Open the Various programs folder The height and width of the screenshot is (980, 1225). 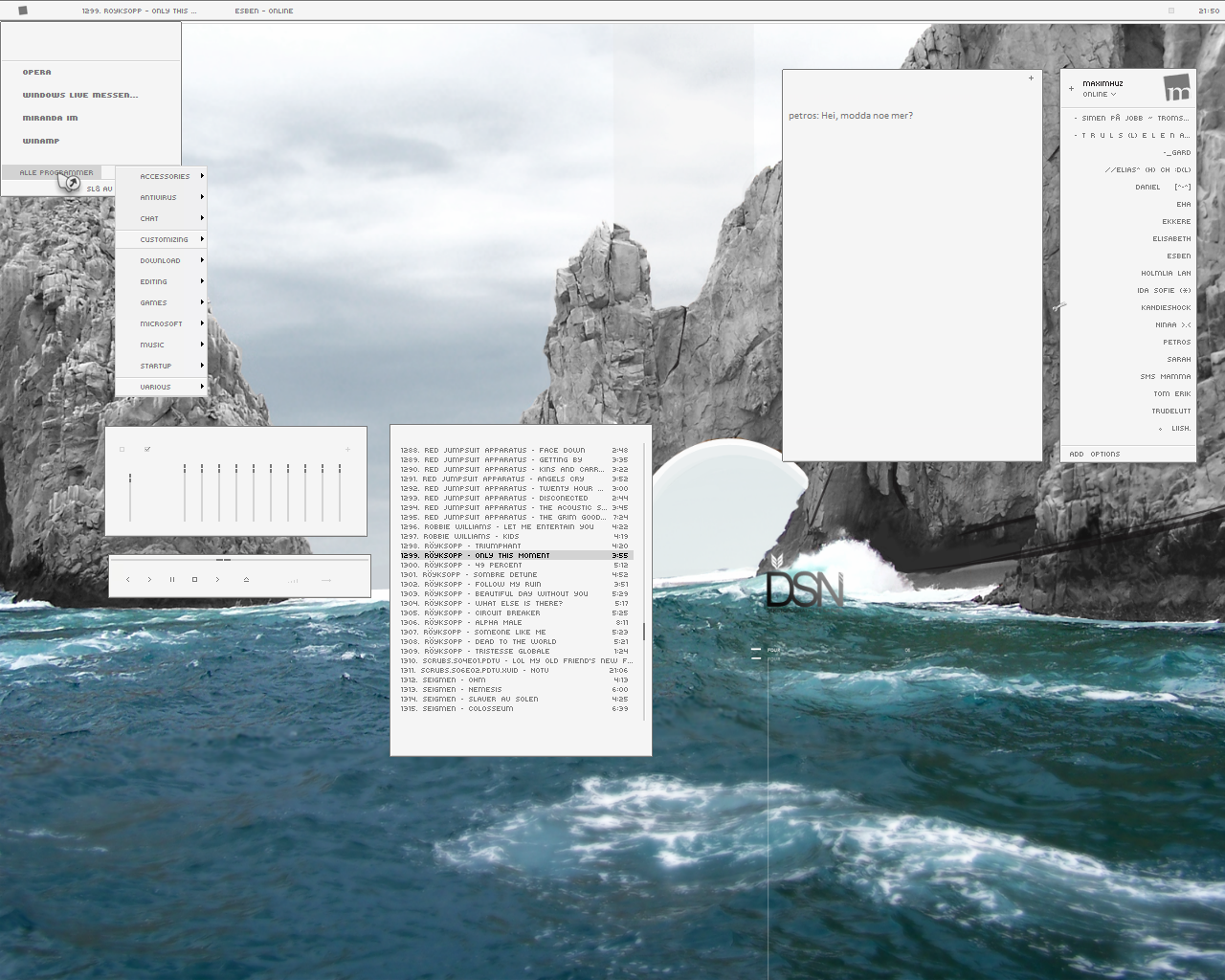click(x=161, y=387)
